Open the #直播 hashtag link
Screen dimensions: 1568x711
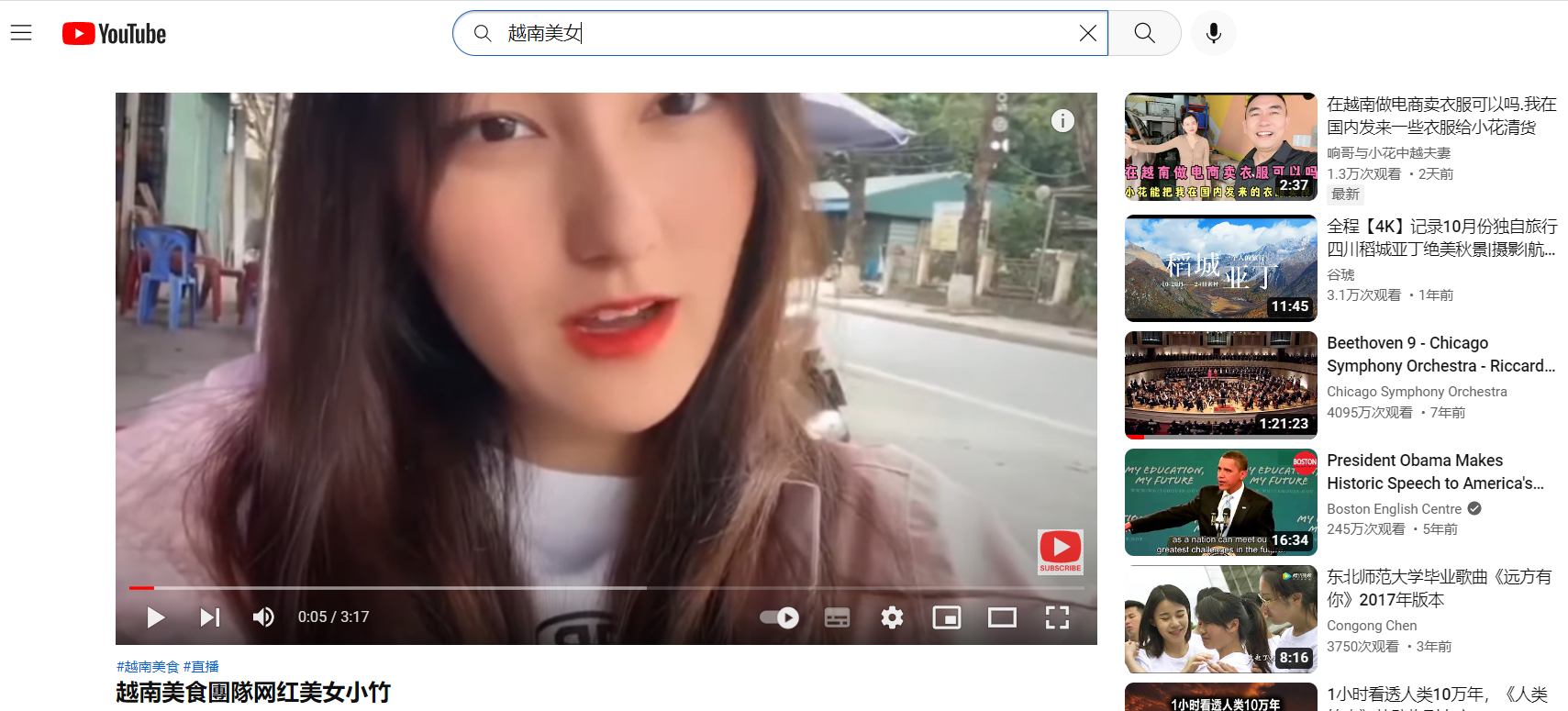click(x=201, y=666)
